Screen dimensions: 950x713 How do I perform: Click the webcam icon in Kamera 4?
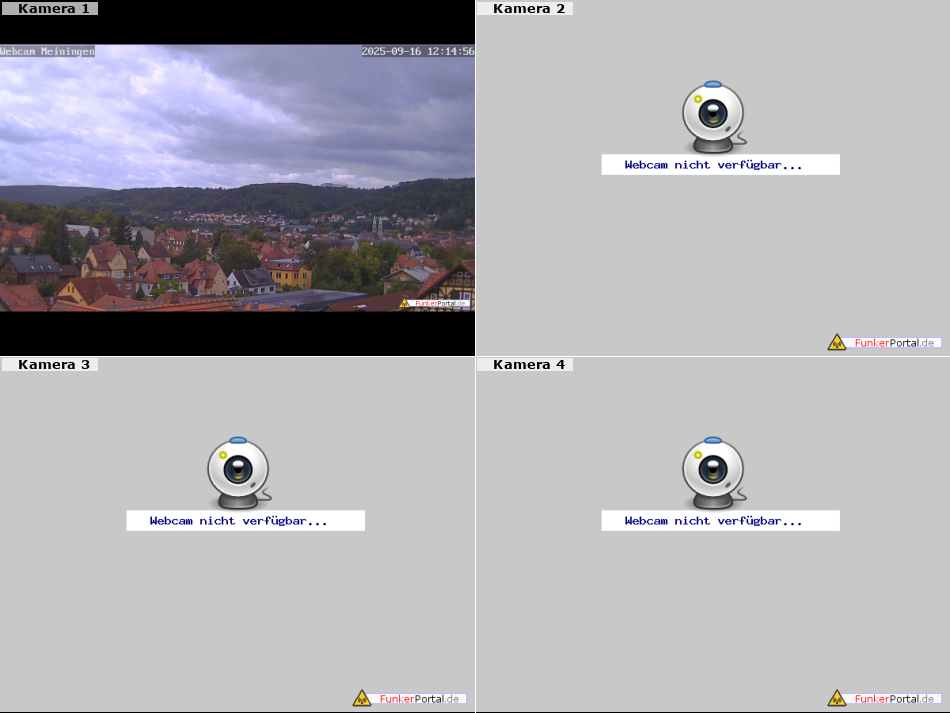pyautogui.click(x=714, y=473)
